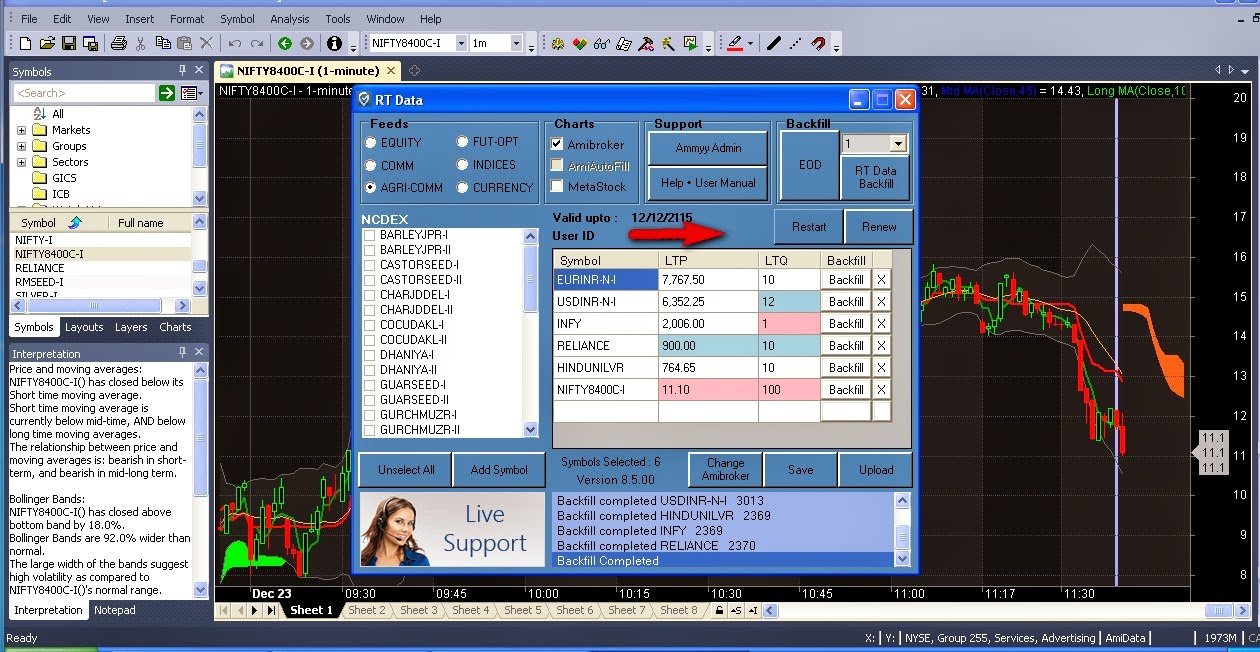1260x652 pixels.
Task: Click the Print toolbar icon
Action: click(118, 44)
